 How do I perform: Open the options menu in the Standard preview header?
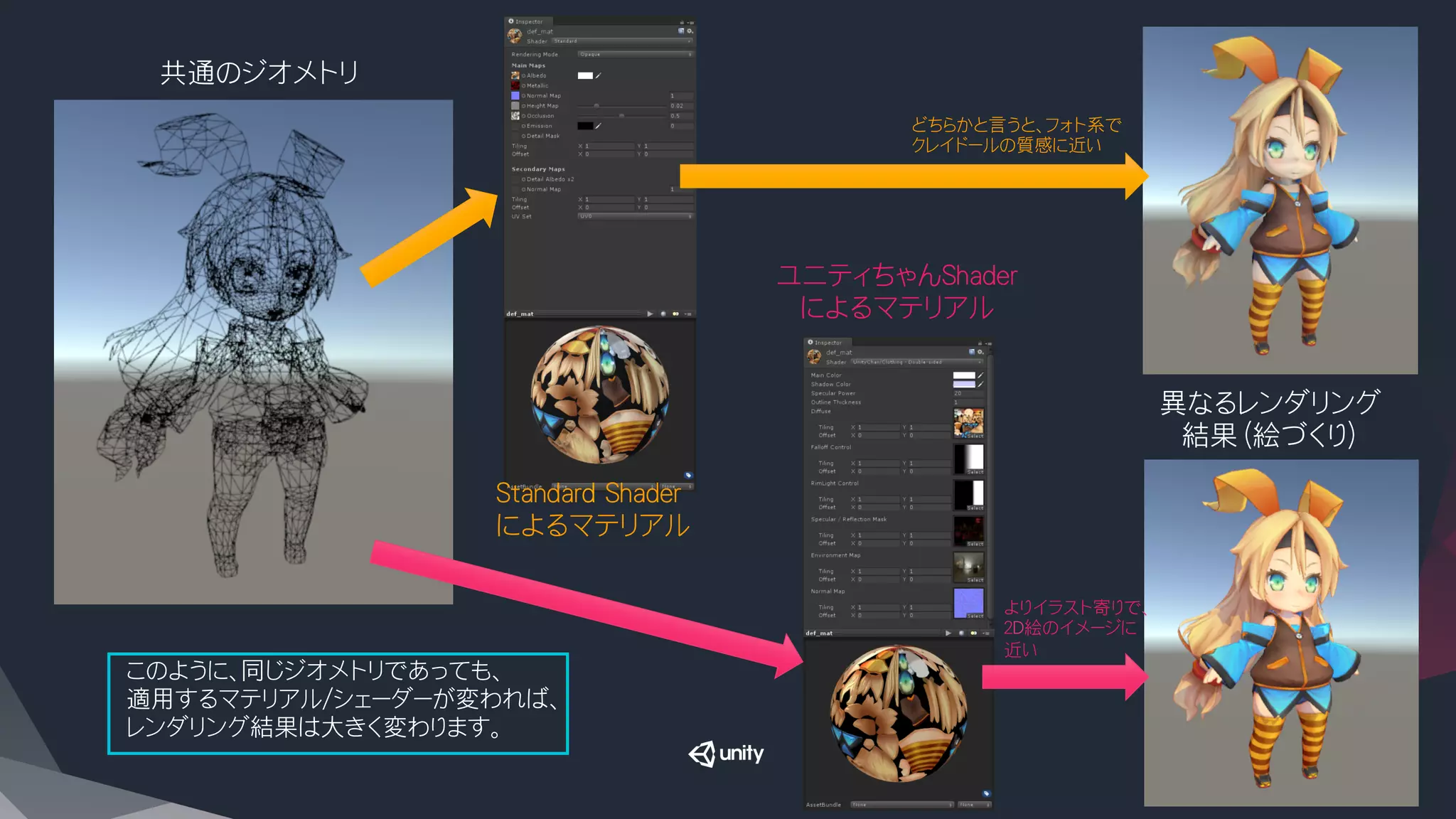click(x=689, y=314)
